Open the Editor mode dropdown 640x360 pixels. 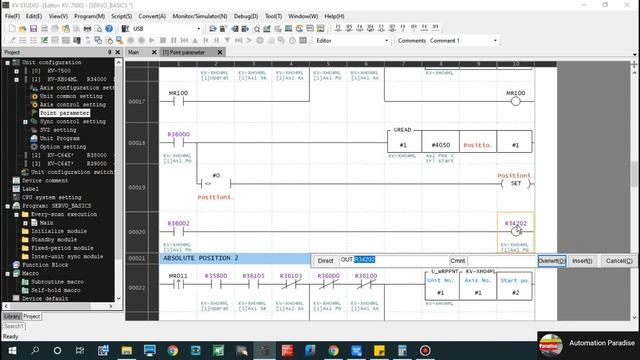pos(386,40)
